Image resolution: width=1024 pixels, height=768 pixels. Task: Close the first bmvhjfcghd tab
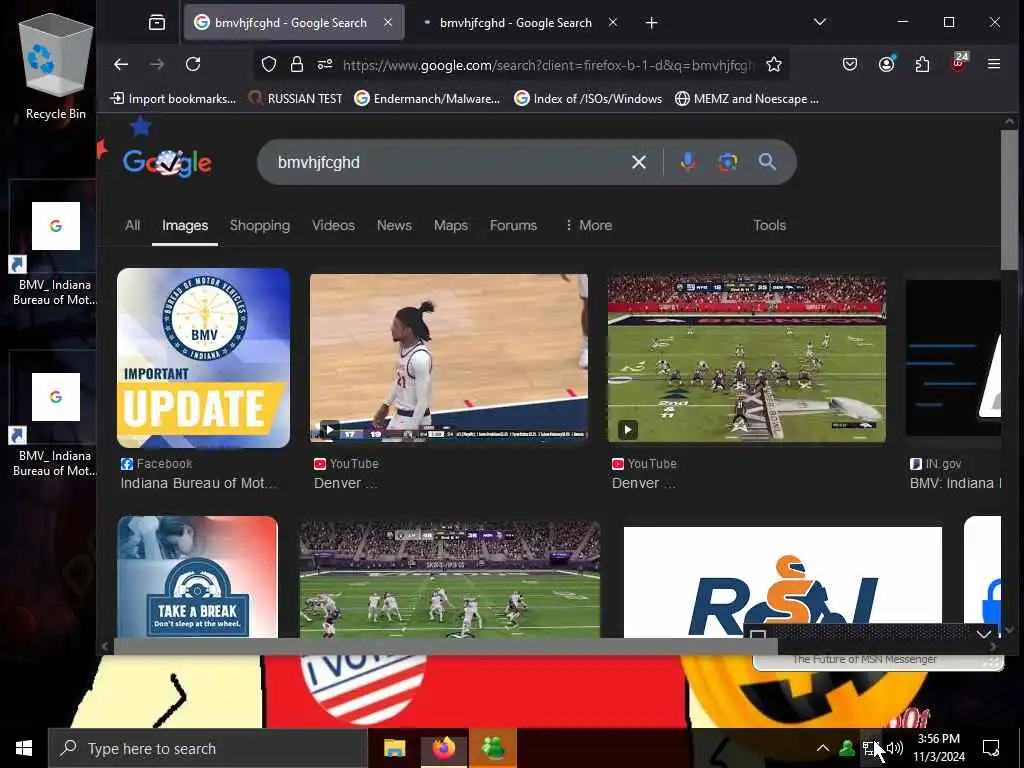[x=388, y=22]
